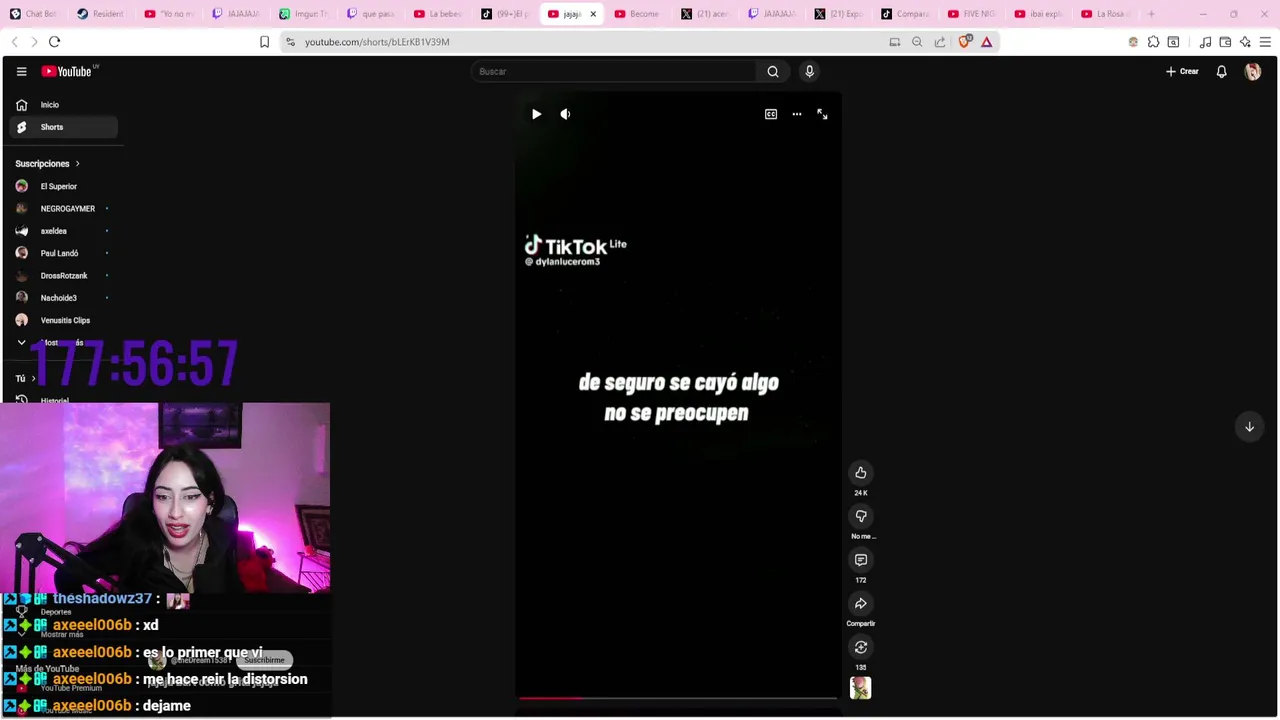Toggle subtitles with the CC button
1280x720 pixels.
point(771,114)
